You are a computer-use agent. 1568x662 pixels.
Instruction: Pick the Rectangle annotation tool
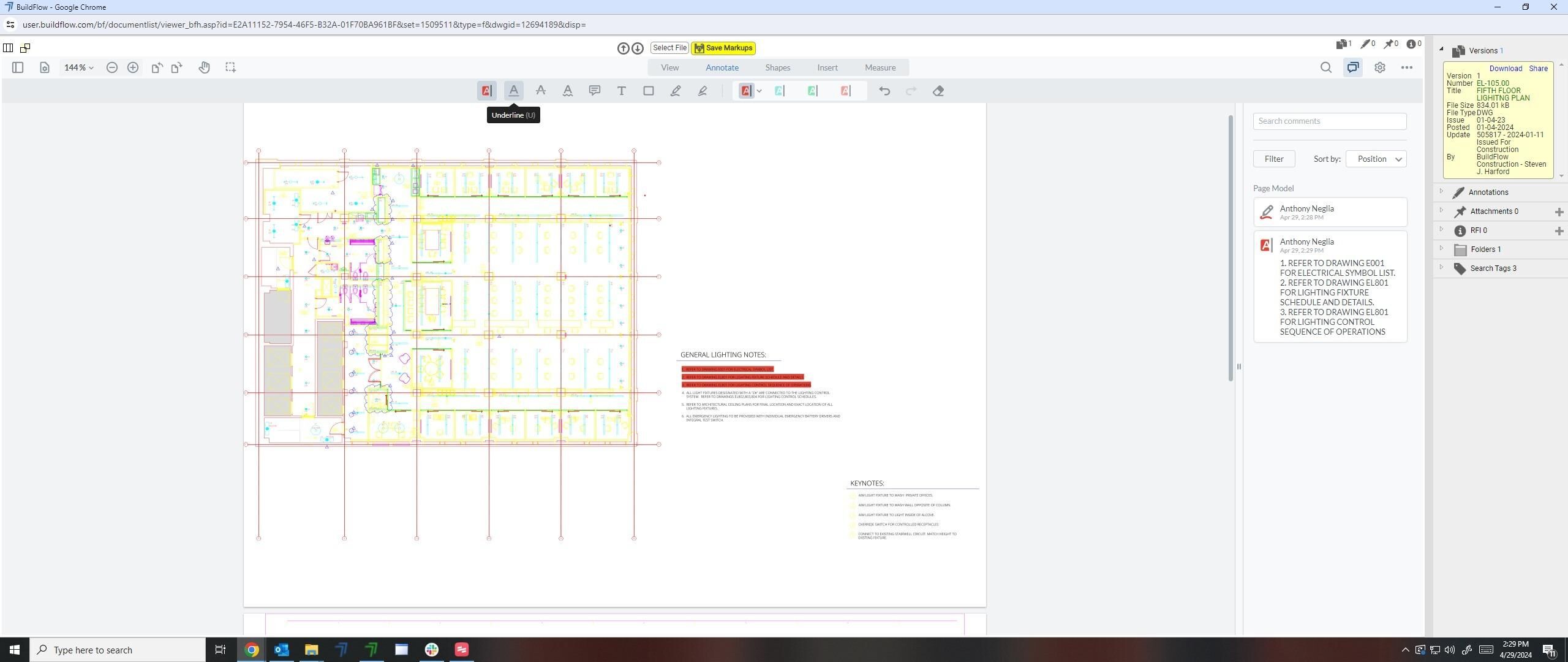click(648, 91)
